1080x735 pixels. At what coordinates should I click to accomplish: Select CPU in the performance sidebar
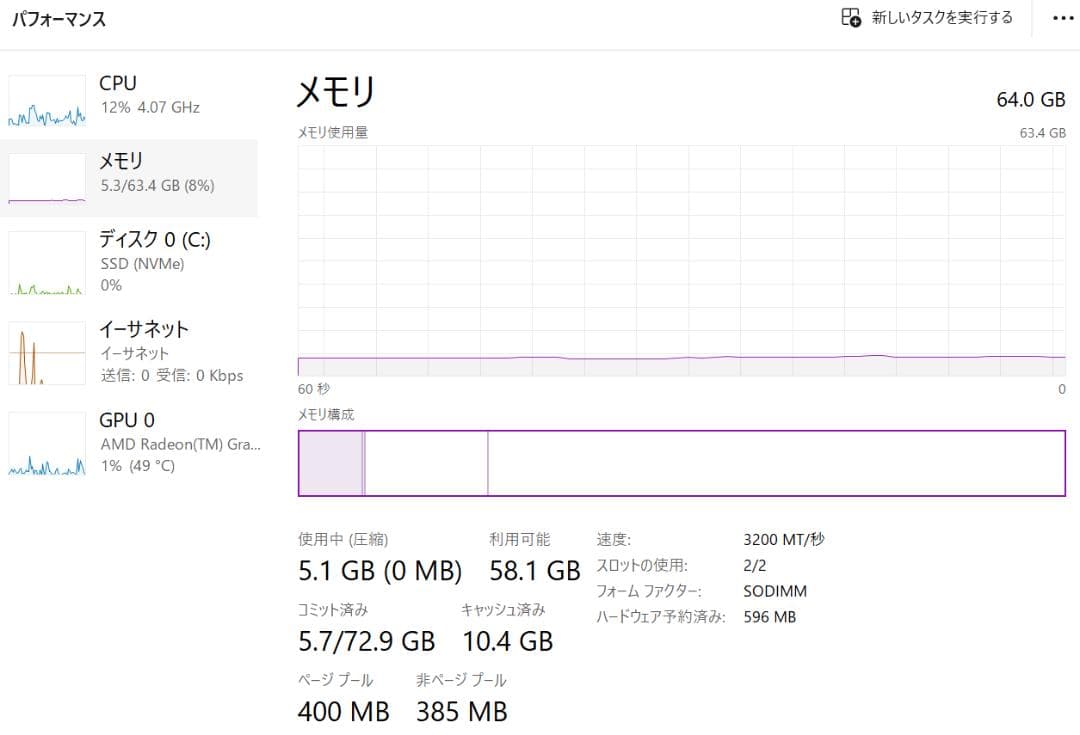point(118,84)
